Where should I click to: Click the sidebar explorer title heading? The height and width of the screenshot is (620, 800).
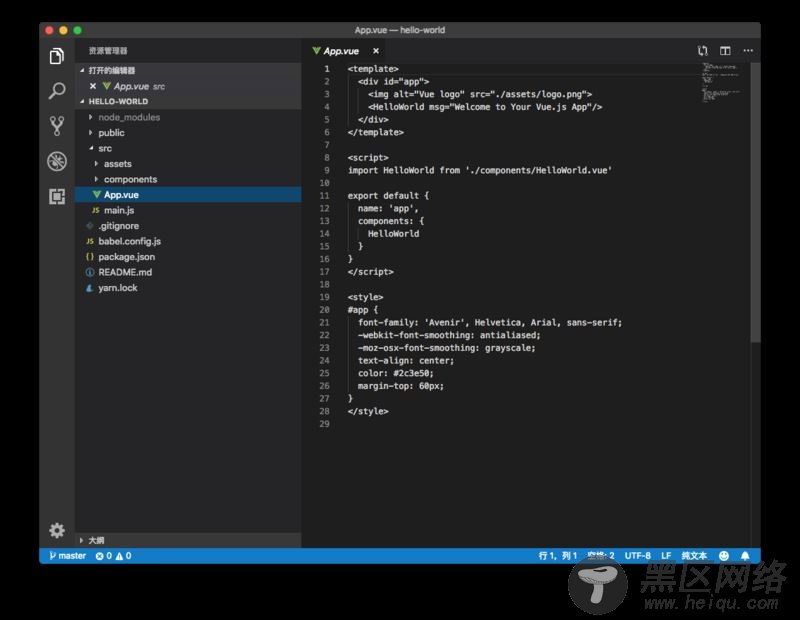point(108,51)
